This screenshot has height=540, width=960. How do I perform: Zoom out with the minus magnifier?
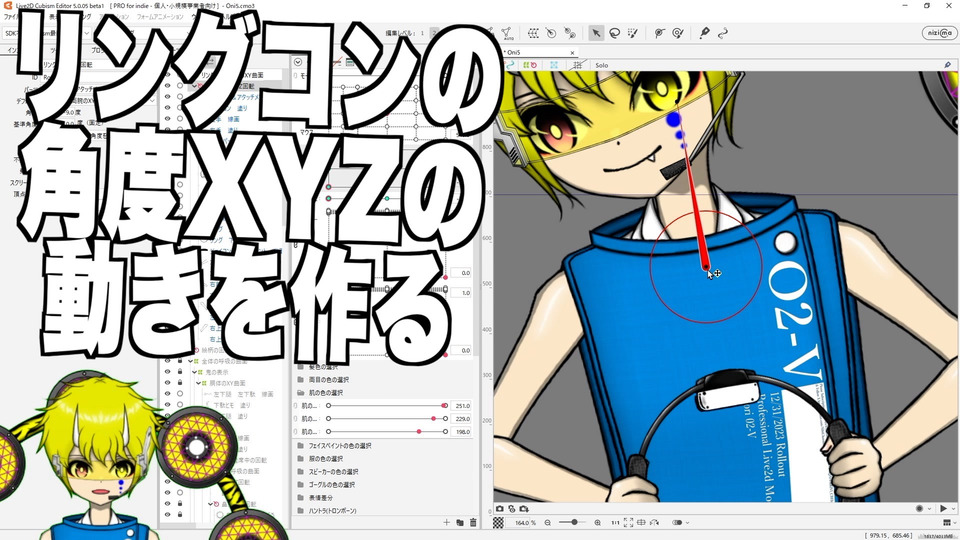[547, 523]
